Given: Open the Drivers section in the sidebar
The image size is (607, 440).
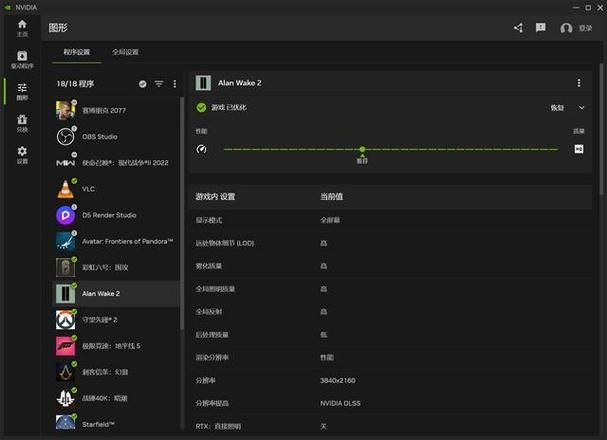Looking at the screenshot, I should pos(22,60).
